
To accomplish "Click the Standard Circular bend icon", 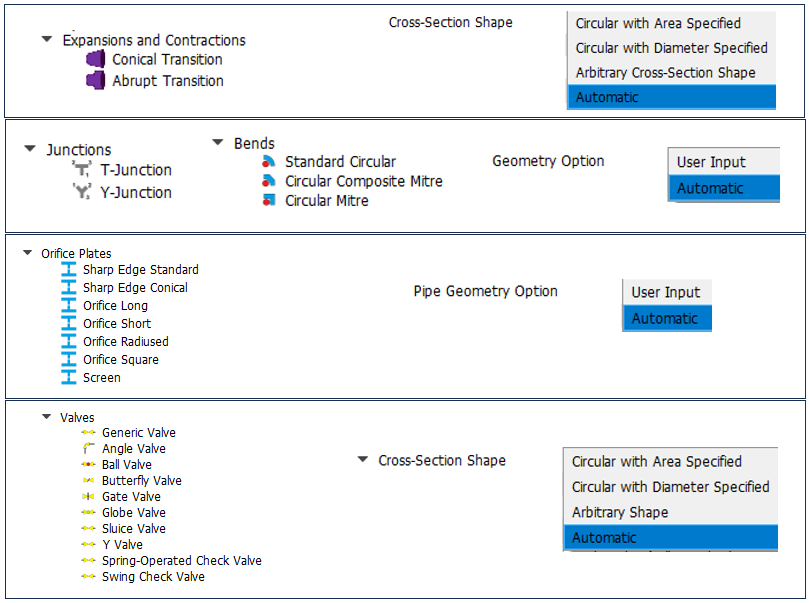I will click(x=268, y=162).
